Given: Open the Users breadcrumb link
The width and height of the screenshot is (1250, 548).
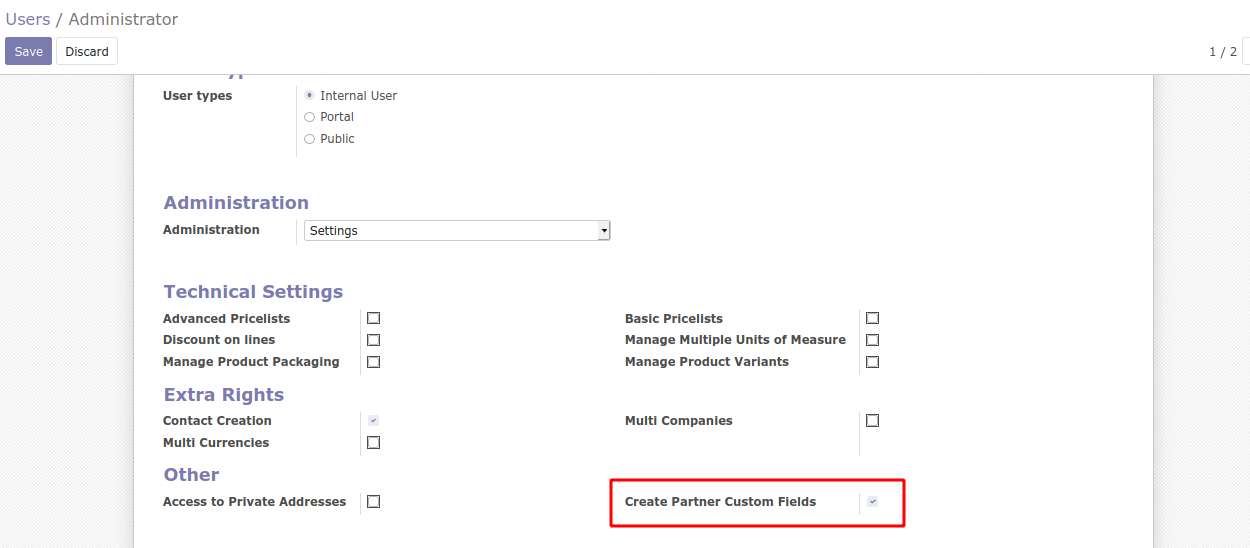Looking at the screenshot, I should (x=27, y=19).
